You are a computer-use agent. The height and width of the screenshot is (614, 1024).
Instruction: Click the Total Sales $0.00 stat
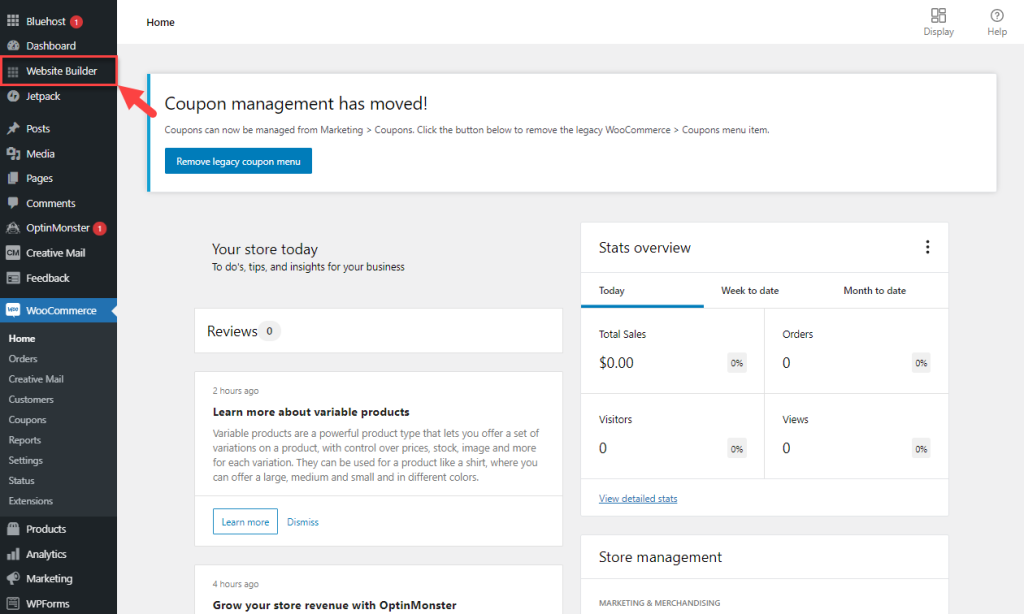tap(672, 351)
